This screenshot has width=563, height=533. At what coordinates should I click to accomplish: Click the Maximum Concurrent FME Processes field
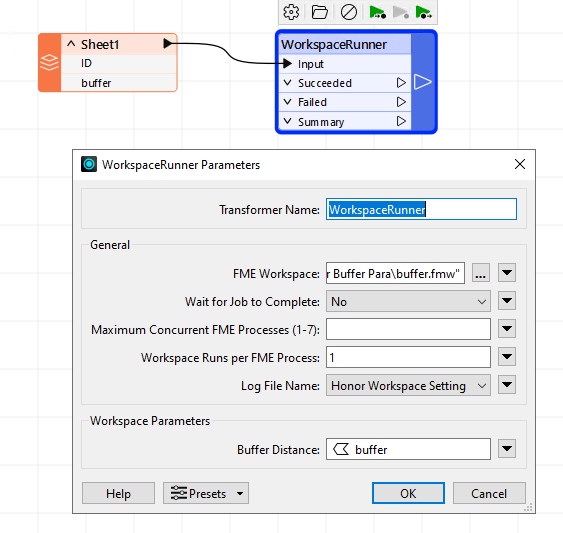(408, 329)
